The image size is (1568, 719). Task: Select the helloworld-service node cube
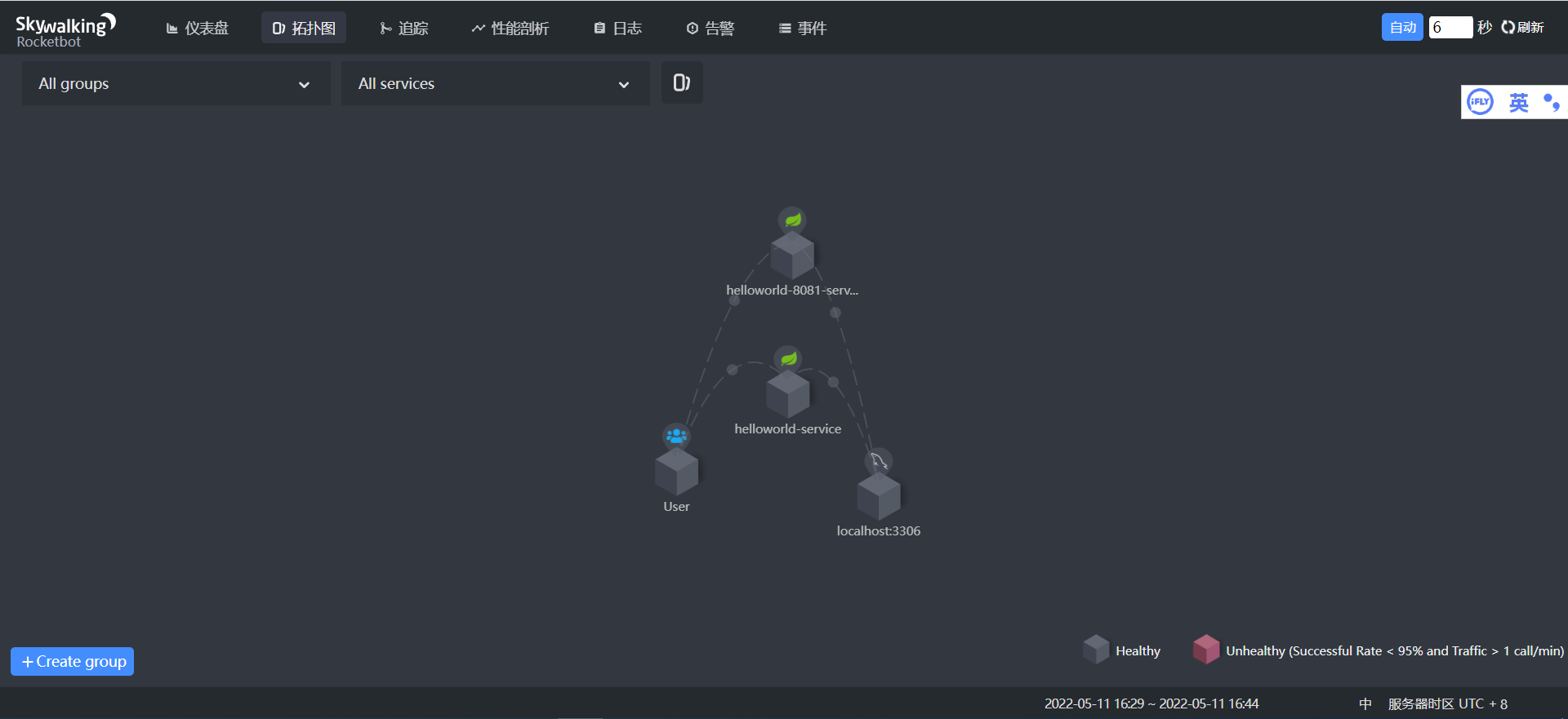(x=787, y=394)
